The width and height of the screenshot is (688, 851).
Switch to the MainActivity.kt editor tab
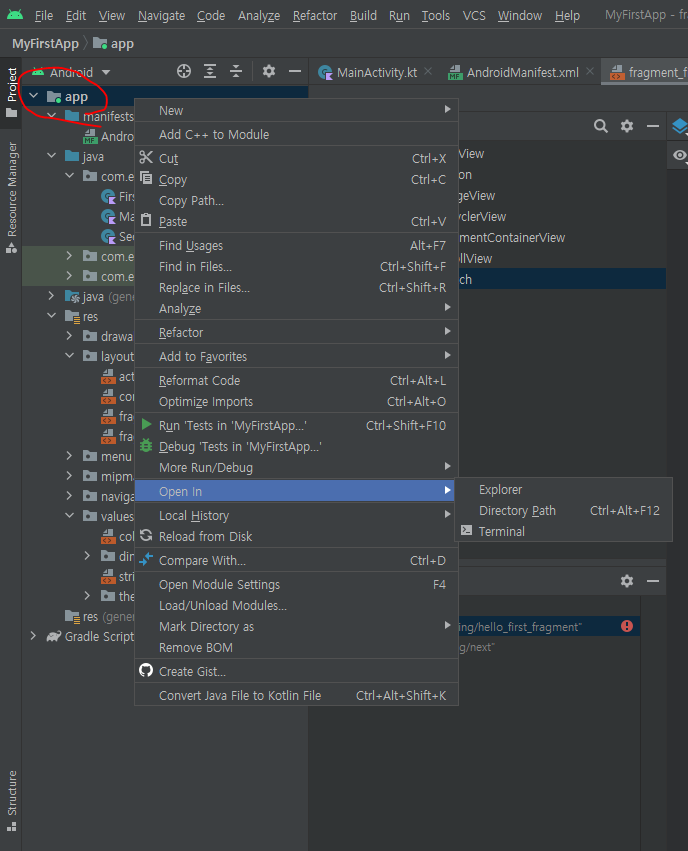[376, 72]
